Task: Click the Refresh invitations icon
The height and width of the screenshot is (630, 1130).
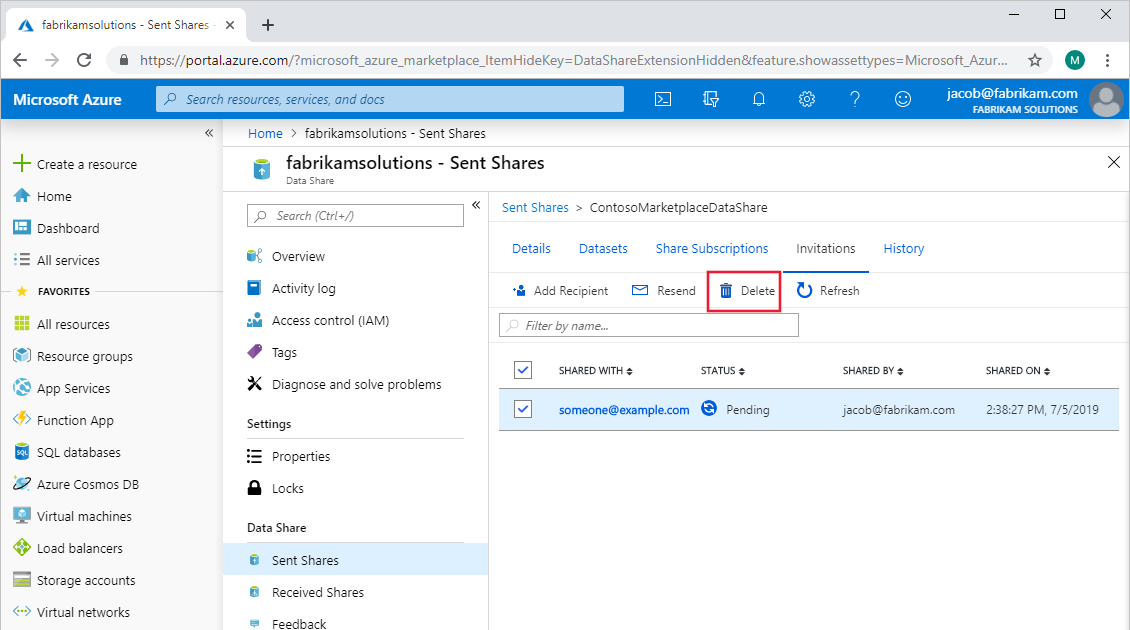Action: click(805, 291)
